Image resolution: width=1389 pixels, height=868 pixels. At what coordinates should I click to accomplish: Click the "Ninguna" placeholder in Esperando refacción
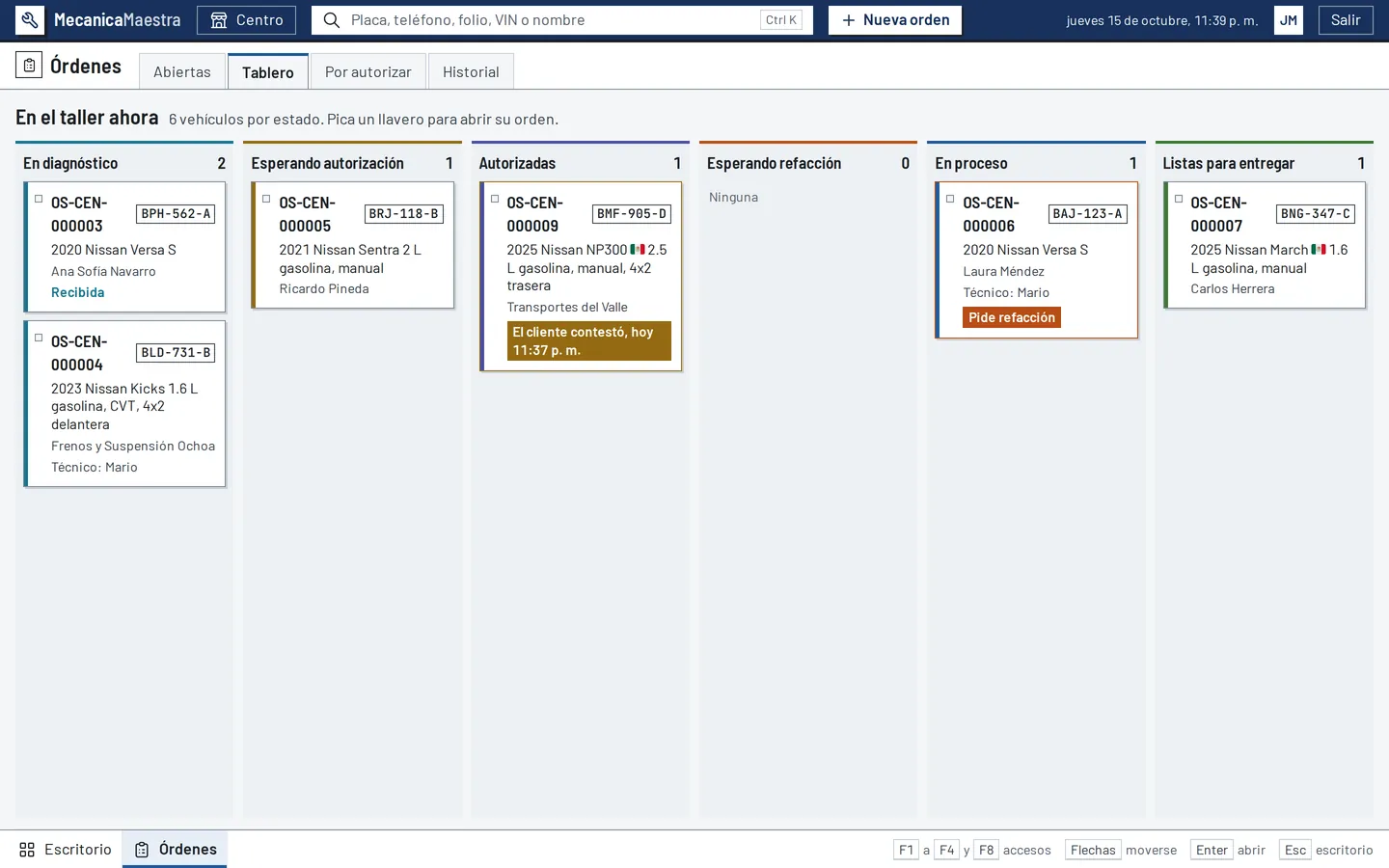pos(733,197)
